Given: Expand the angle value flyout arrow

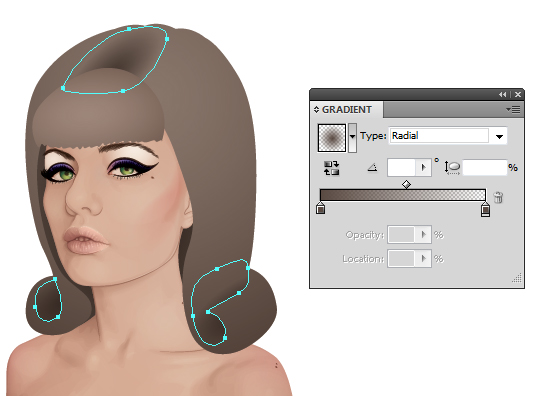Looking at the screenshot, I should (x=423, y=167).
